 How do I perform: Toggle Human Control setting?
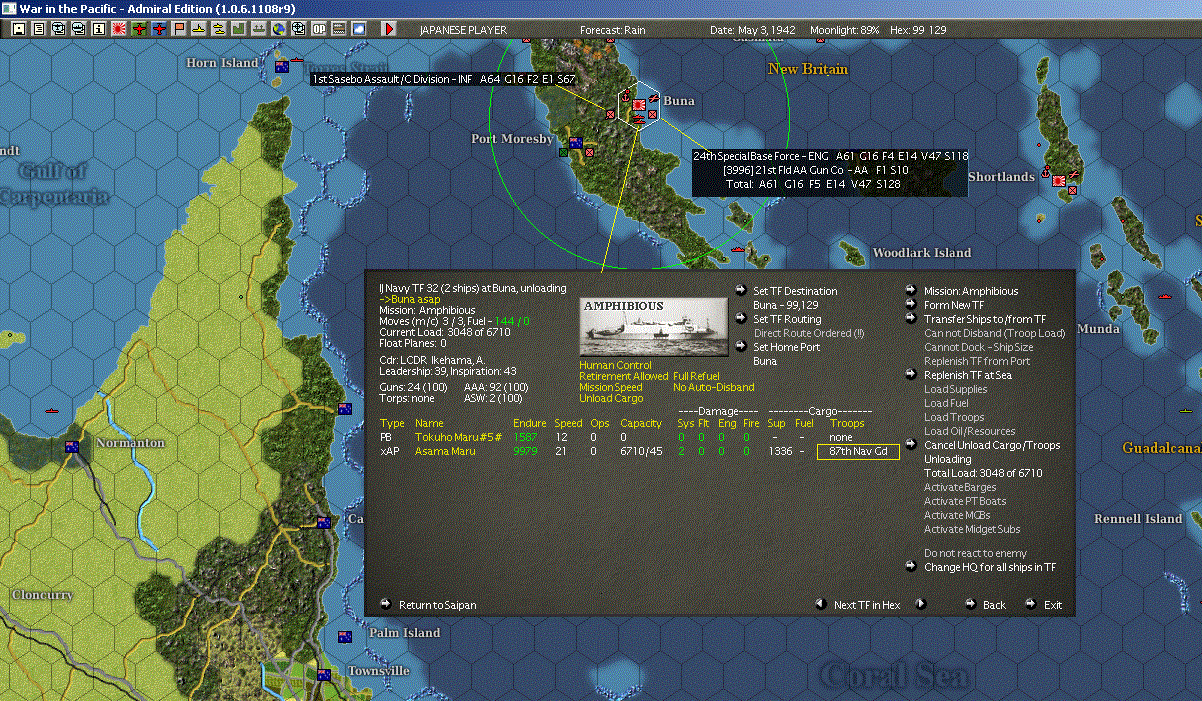point(615,366)
